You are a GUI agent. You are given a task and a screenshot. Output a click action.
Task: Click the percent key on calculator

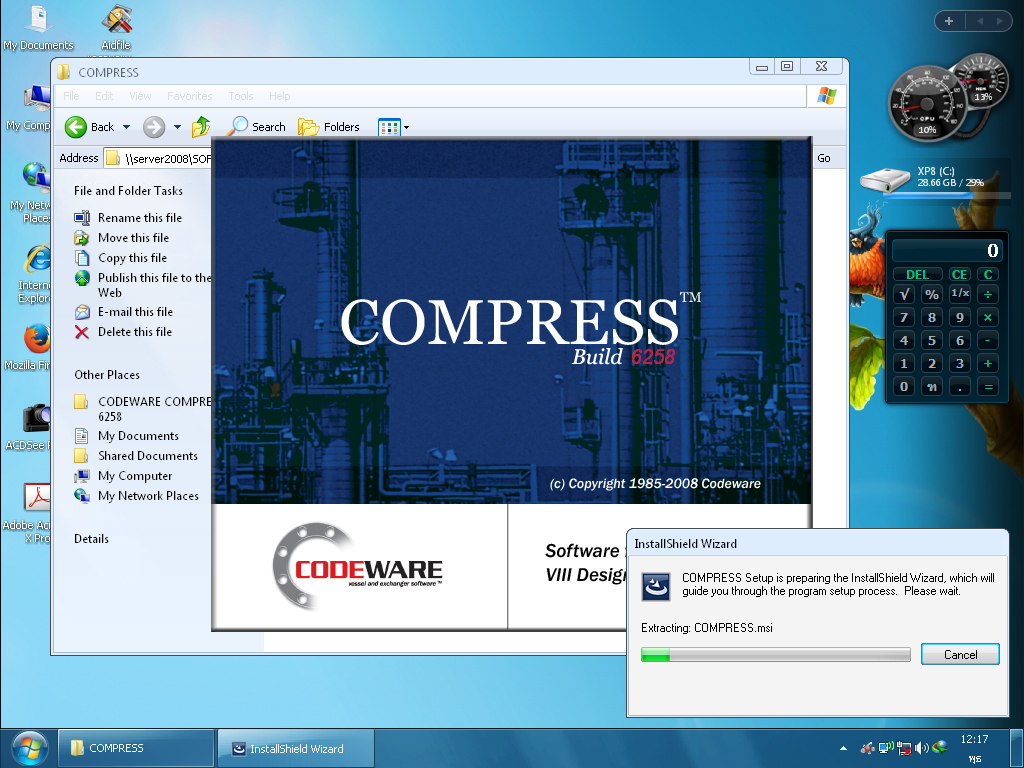932,295
